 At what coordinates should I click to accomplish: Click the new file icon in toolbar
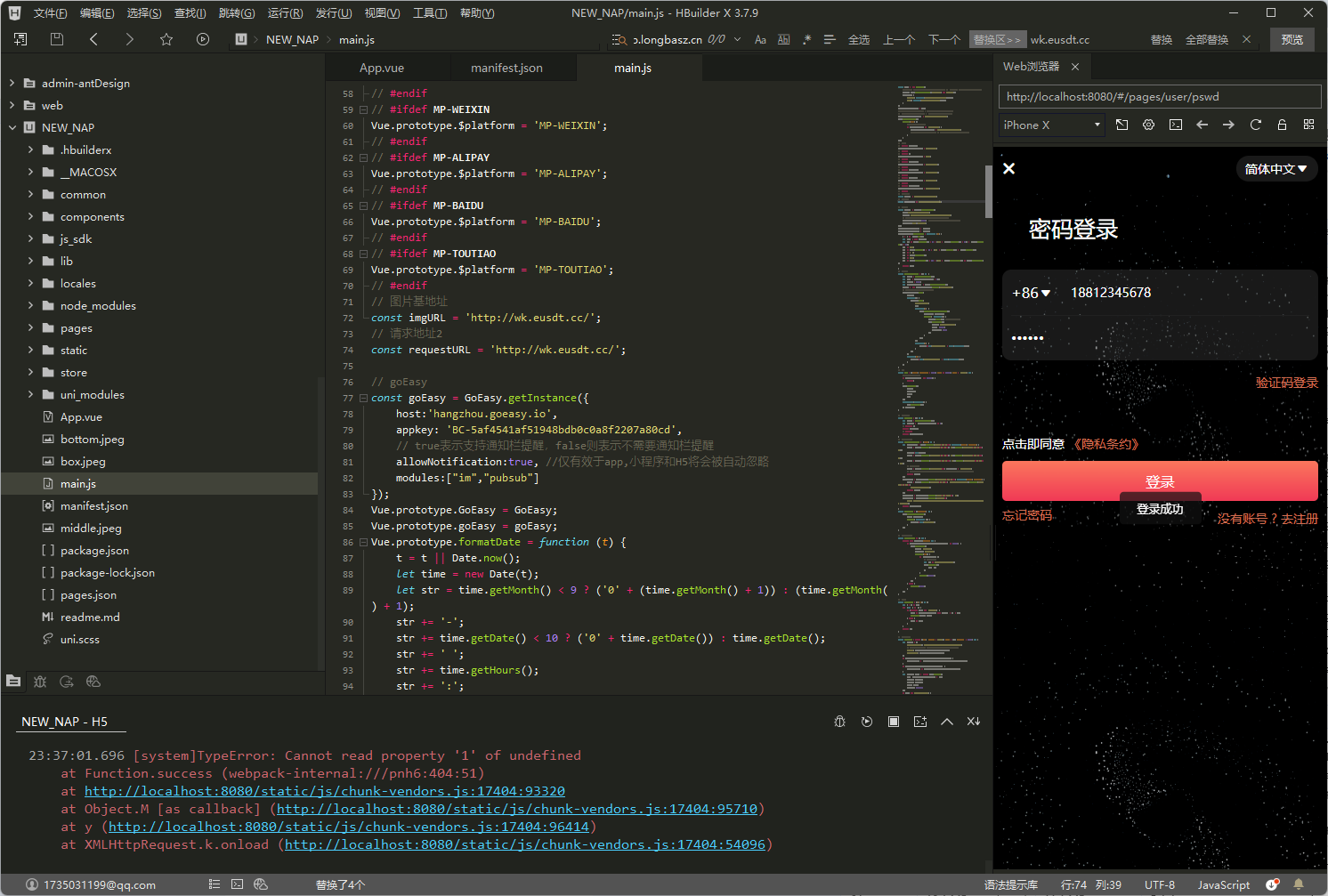click(x=20, y=39)
